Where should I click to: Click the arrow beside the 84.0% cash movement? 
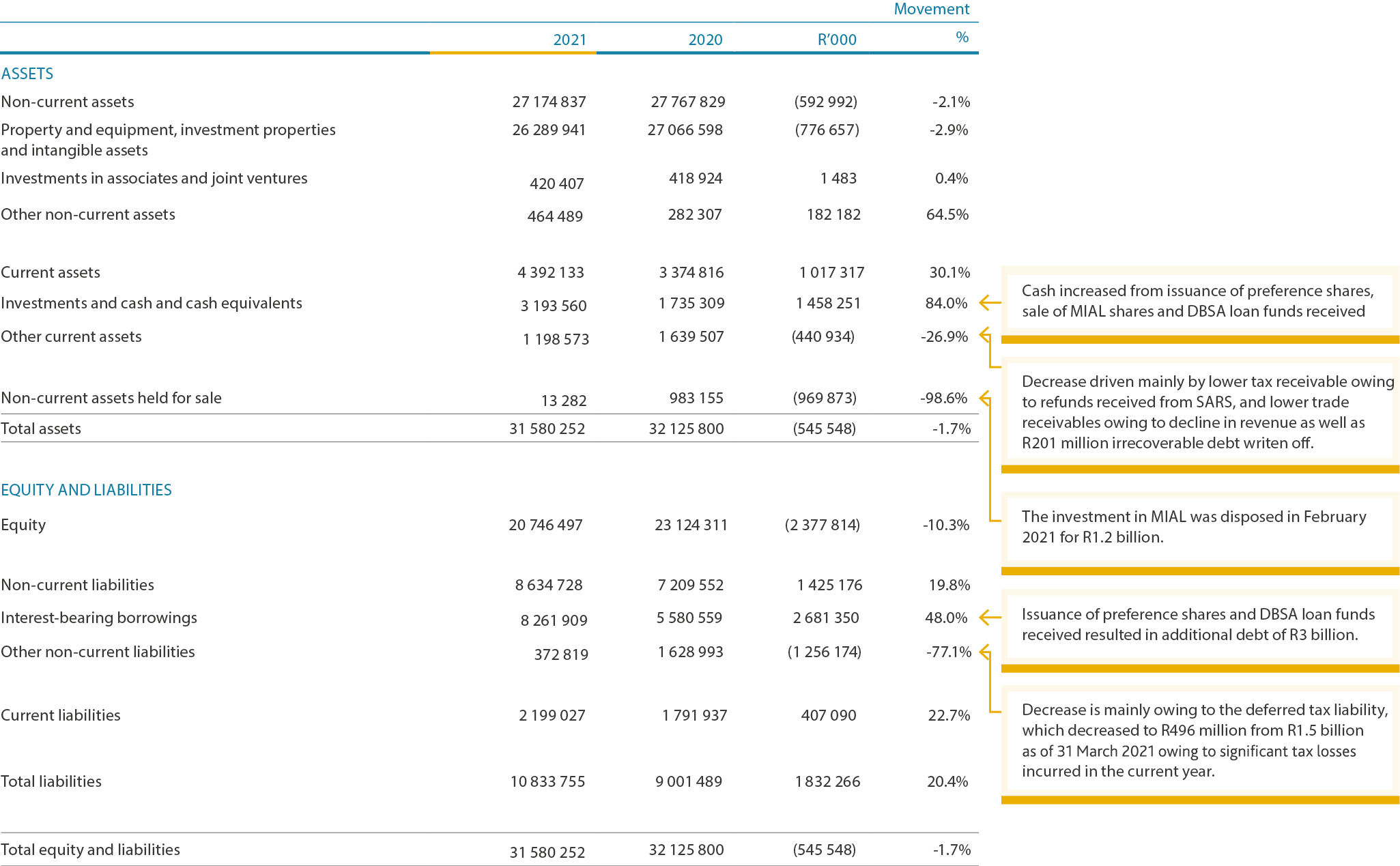[x=988, y=302]
